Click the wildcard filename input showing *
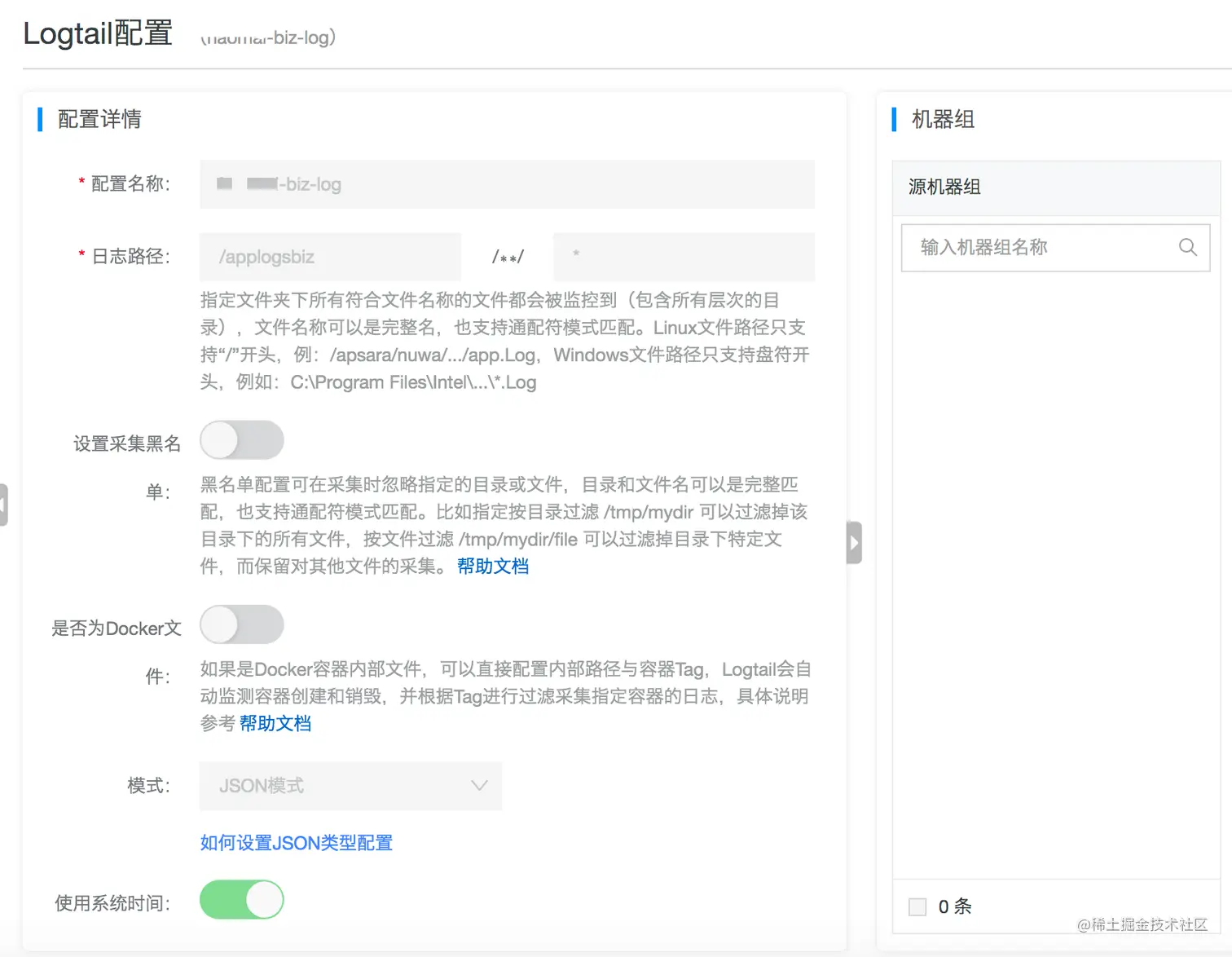The width and height of the screenshot is (1232, 957). pos(683,257)
